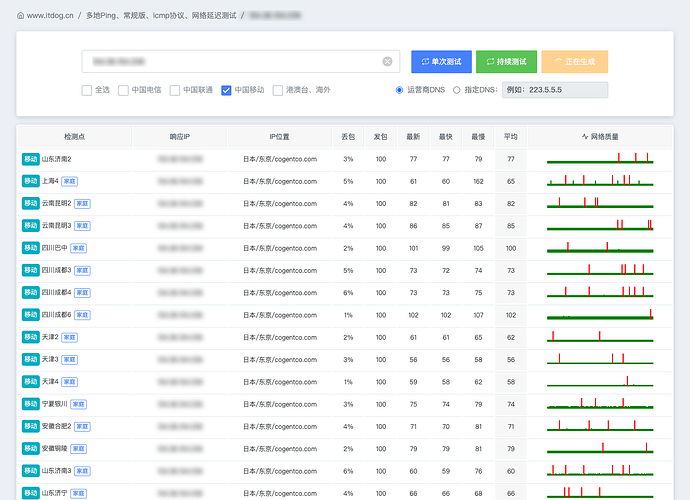
Task: Click the 正在生成 button
Action: (x=575, y=62)
